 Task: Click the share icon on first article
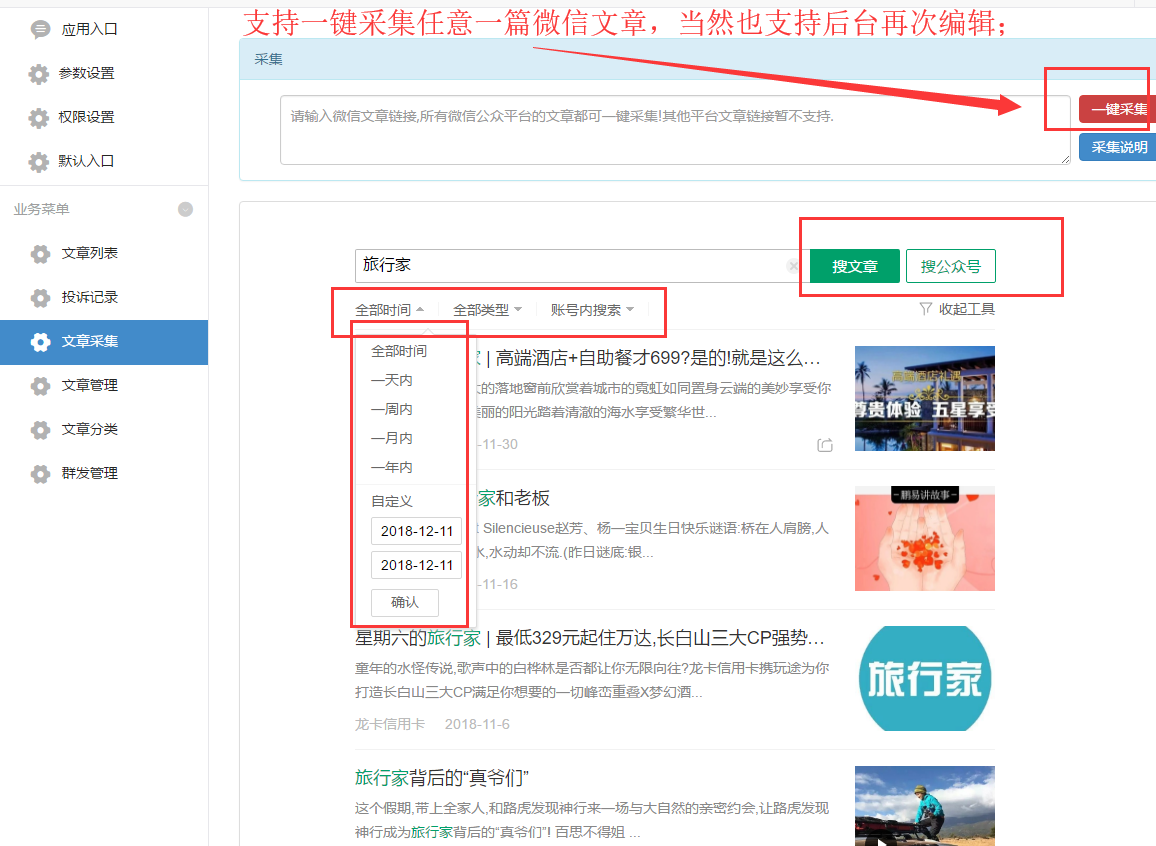825,445
